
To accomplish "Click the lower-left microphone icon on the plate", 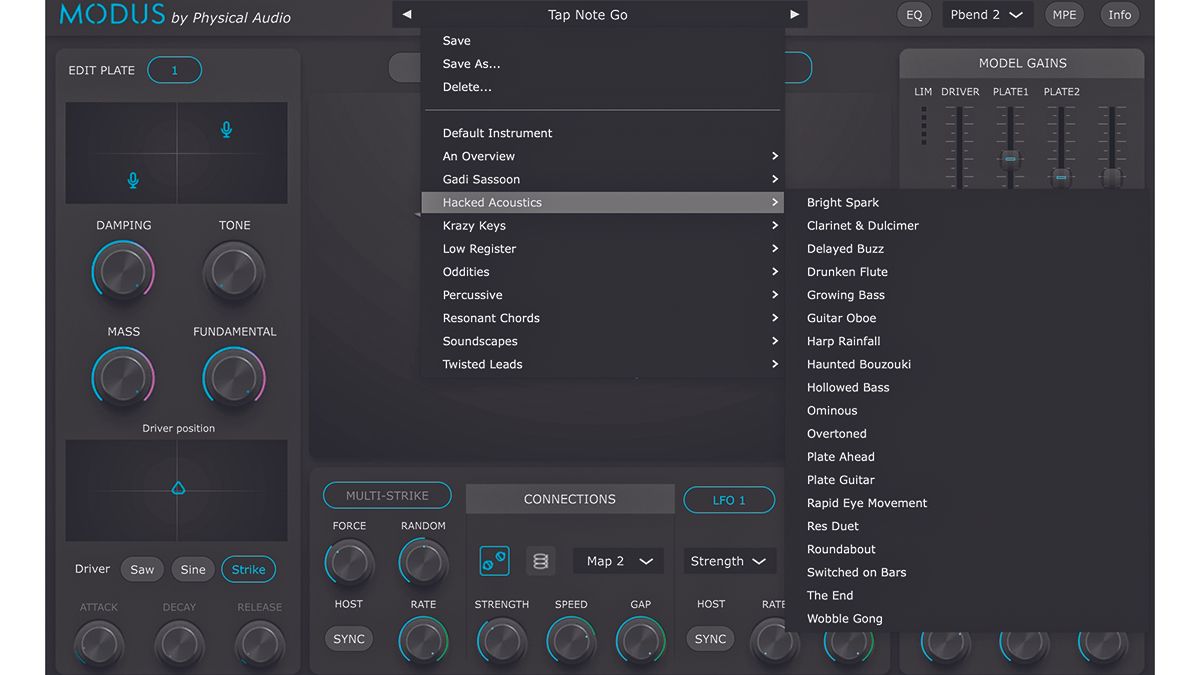I will coord(133,181).
